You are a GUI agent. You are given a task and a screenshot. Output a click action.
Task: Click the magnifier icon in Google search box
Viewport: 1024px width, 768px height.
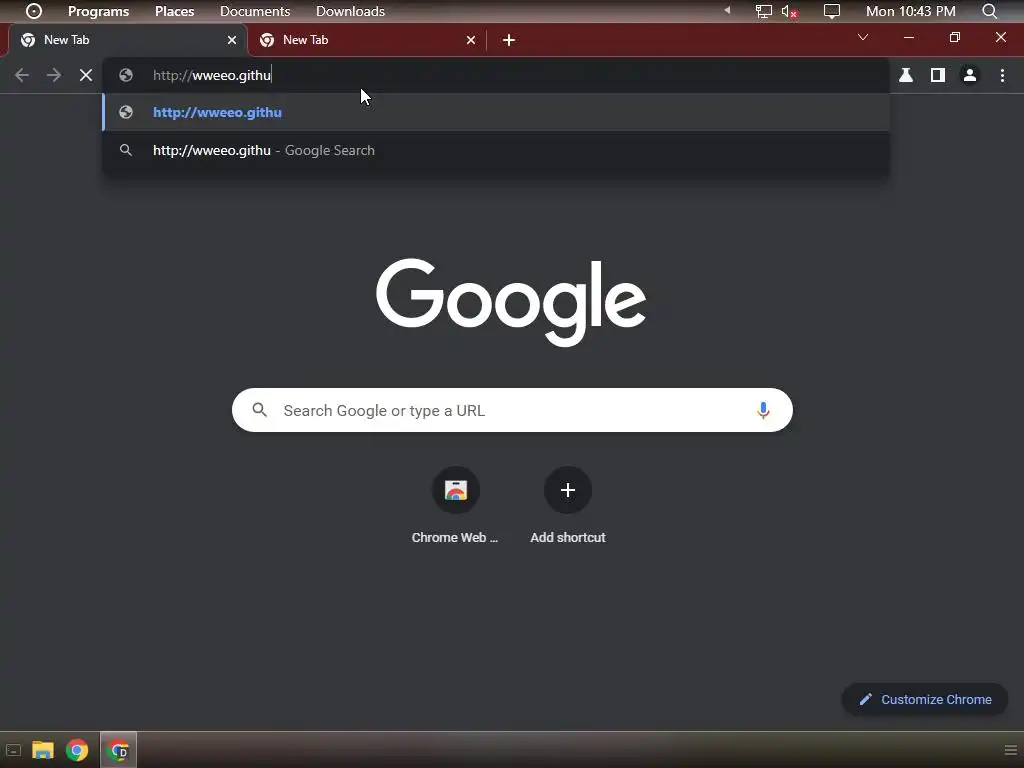point(259,410)
